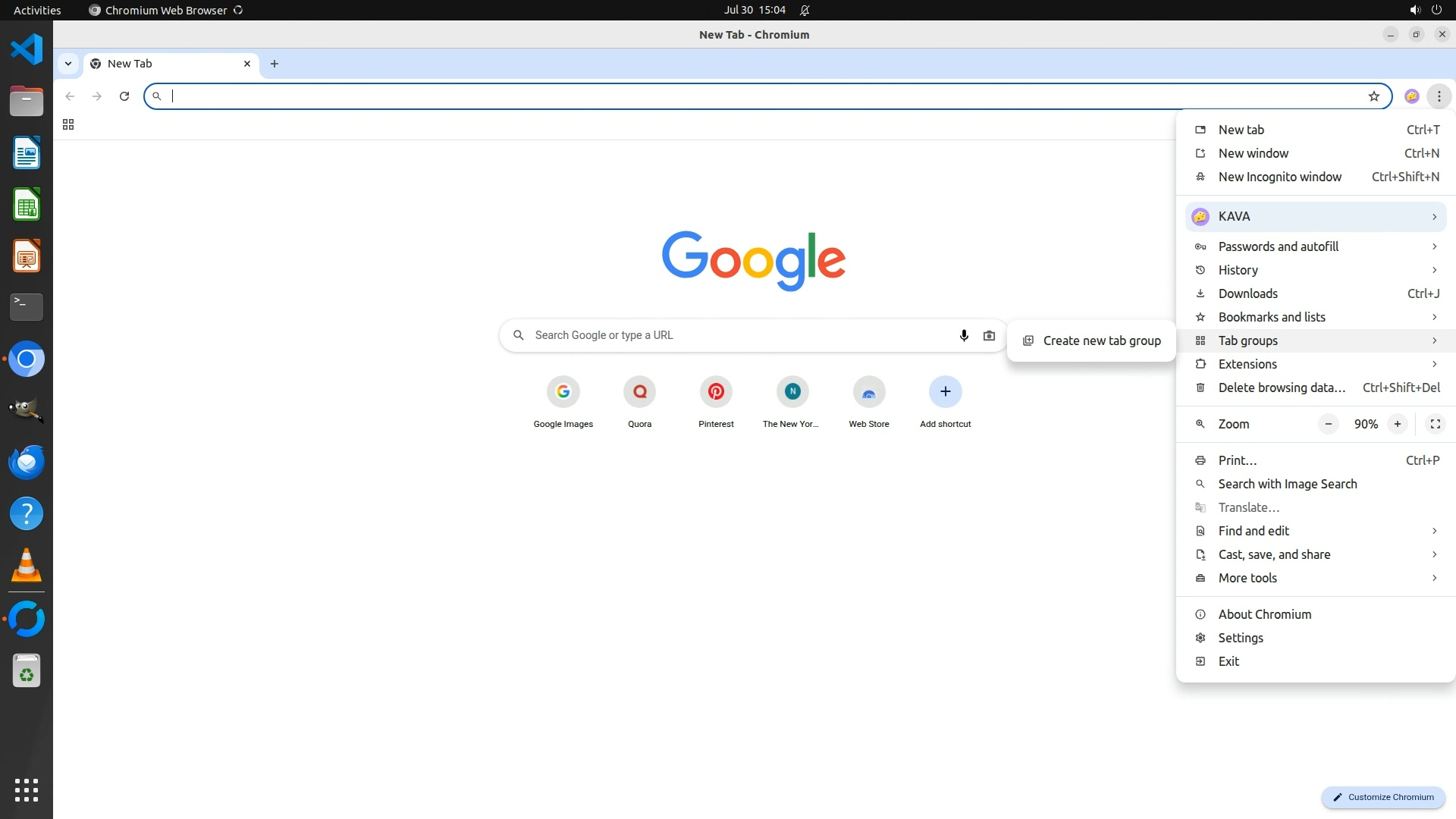Open a new tab with plus button

tap(275, 64)
